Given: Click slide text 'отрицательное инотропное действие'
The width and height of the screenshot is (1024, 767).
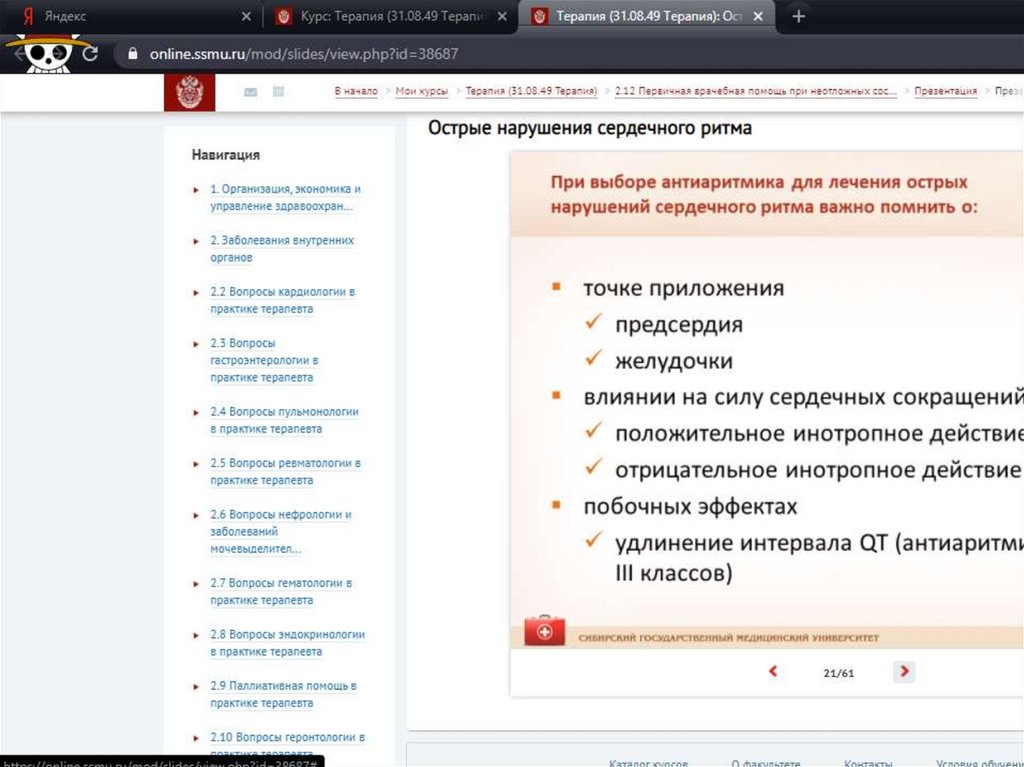Looking at the screenshot, I should [818, 470].
